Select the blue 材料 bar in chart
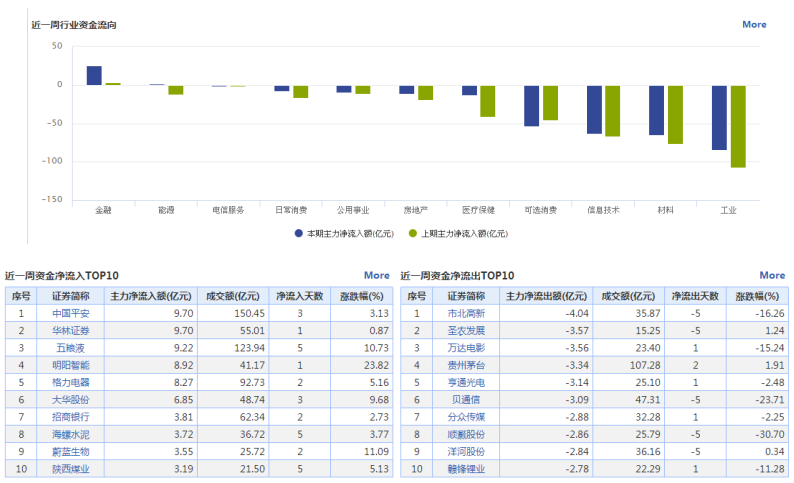Image resolution: width=794 pixels, height=483 pixels. pyautogui.click(x=656, y=110)
